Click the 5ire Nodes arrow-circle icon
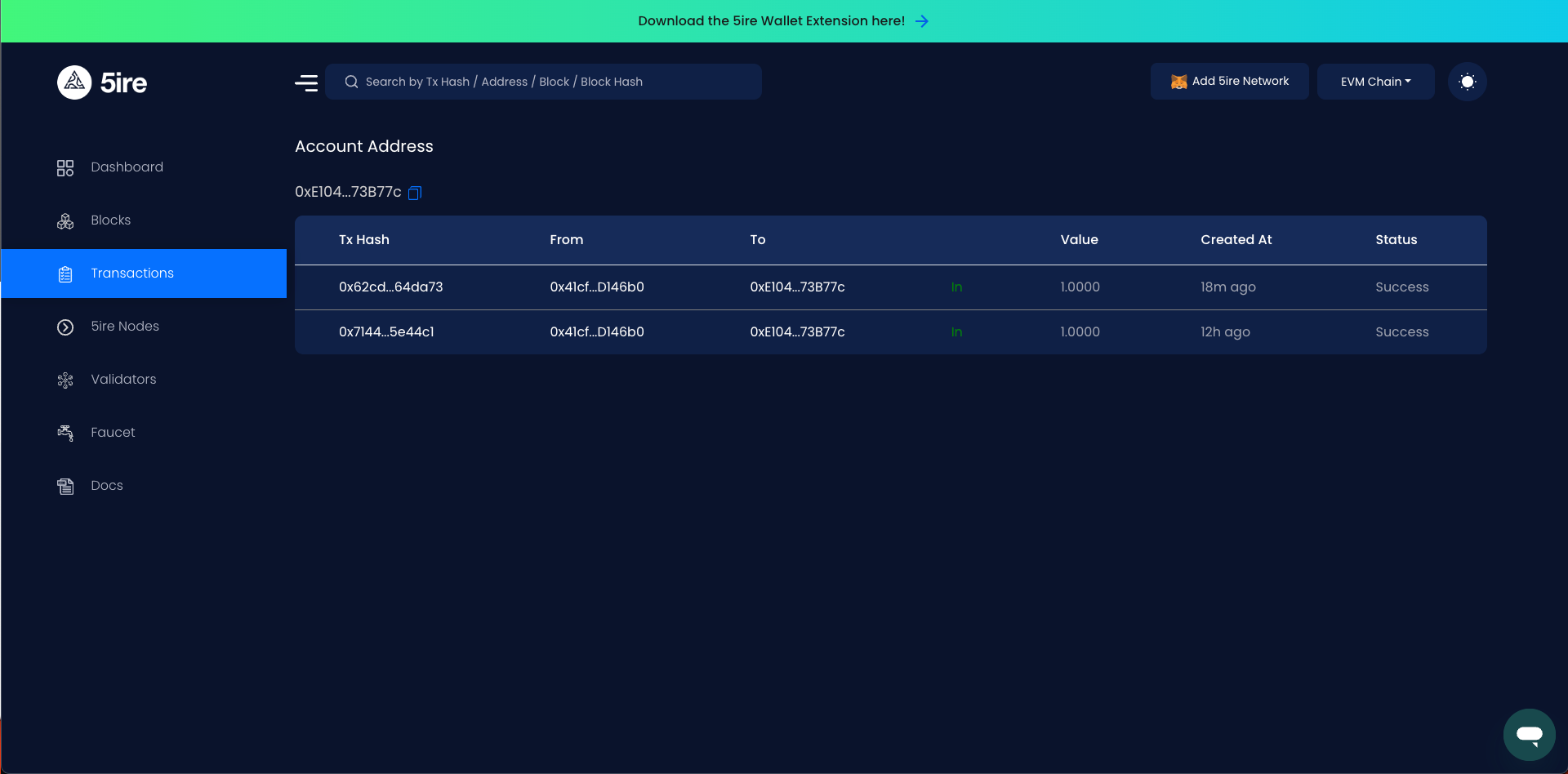The height and width of the screenshot is (774, 1568). pos(65,327)
